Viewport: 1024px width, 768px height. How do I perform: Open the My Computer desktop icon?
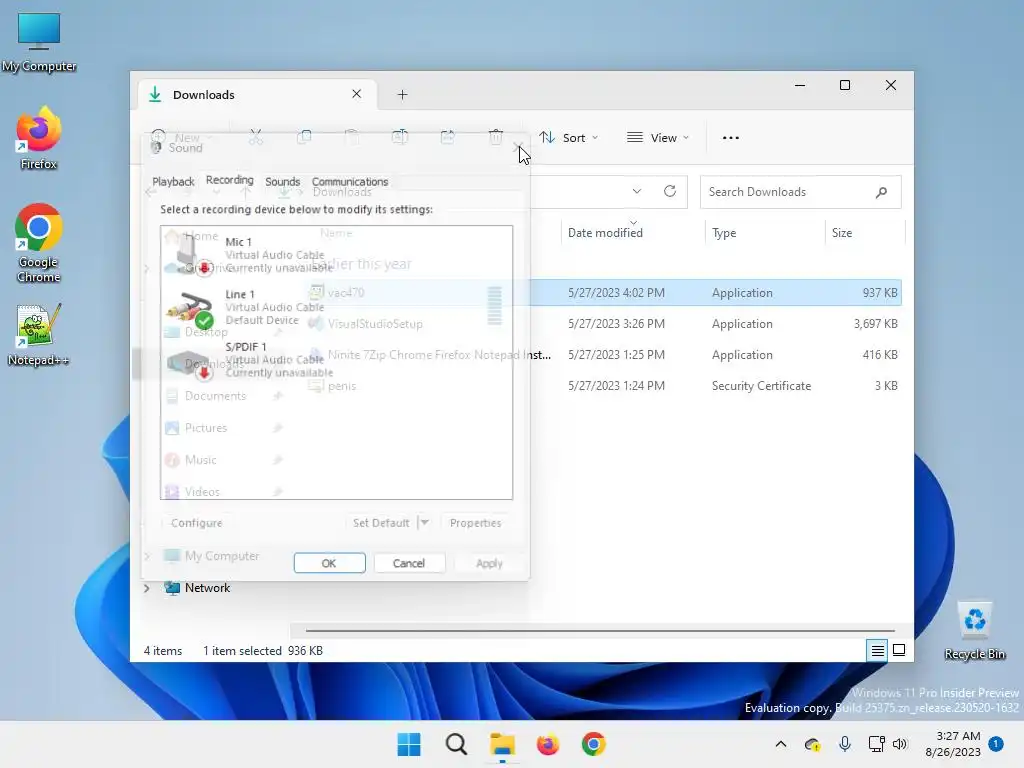(x=39, y=42)
